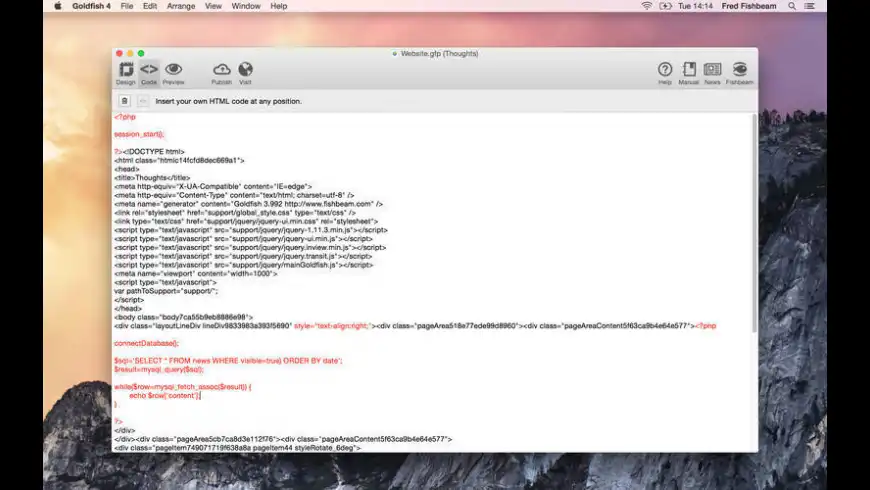
Task: Click the global_style.css link line
Action: pos(235,213)
